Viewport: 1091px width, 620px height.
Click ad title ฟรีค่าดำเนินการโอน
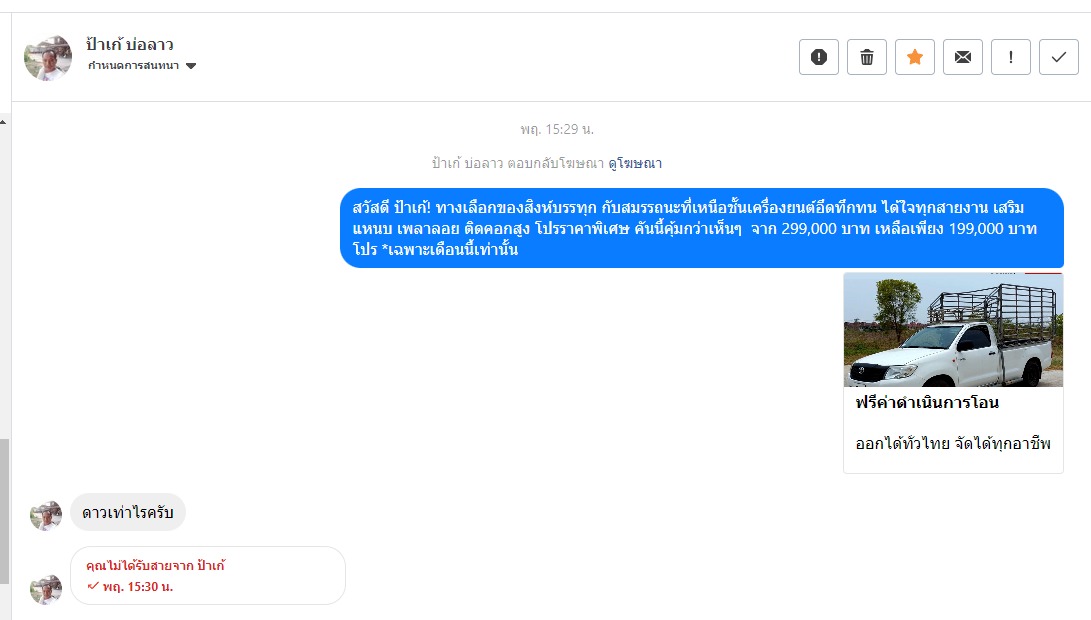pyautogui.click(x=927, y=403)
